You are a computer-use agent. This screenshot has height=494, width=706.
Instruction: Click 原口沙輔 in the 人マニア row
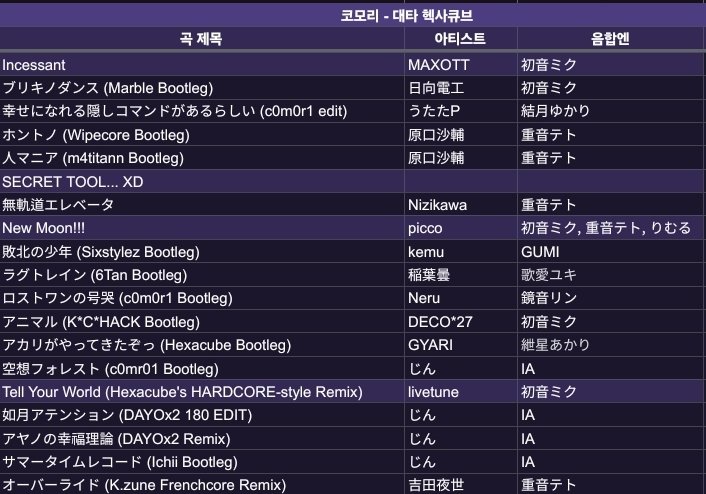tap(461, 158)
